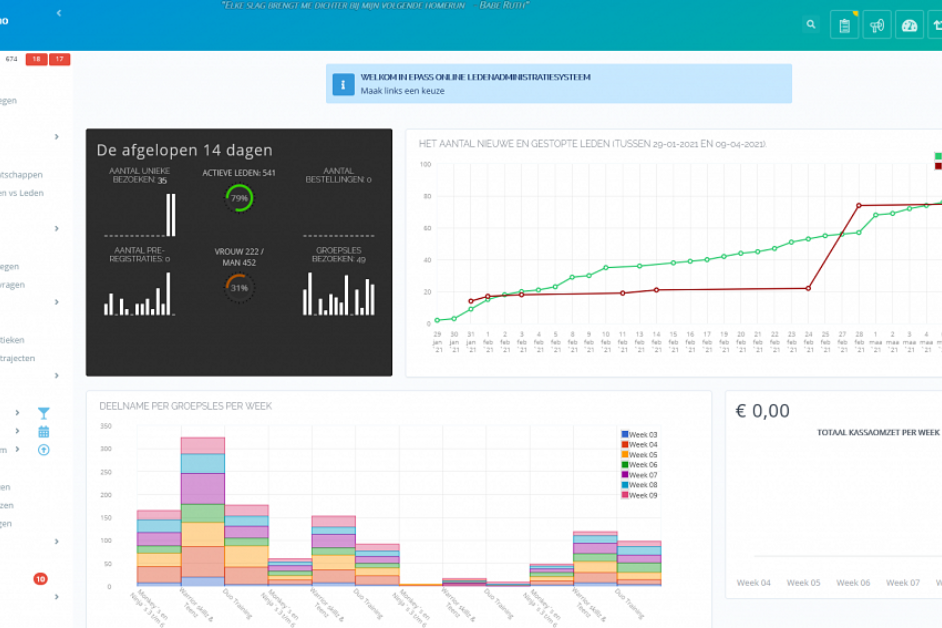Click the green legend swatch in members chart
The width and height of the screenshot is (942, 628).
pos(938,156)
